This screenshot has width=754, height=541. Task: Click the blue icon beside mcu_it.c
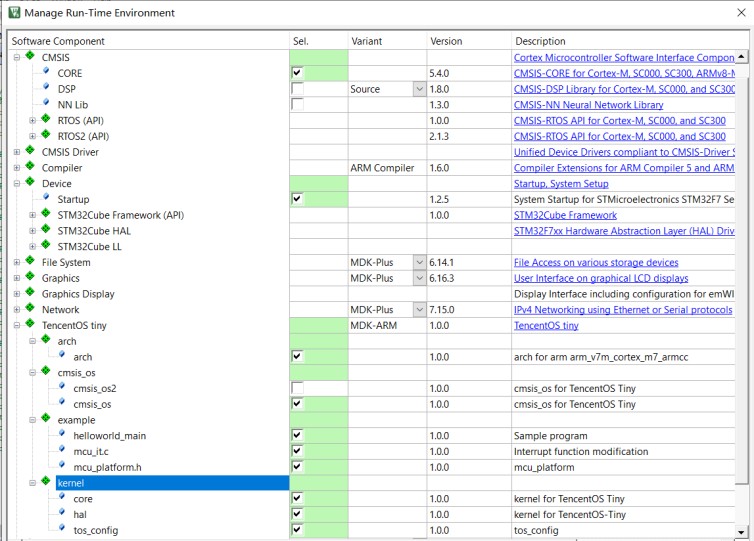(x=62, y=450)
